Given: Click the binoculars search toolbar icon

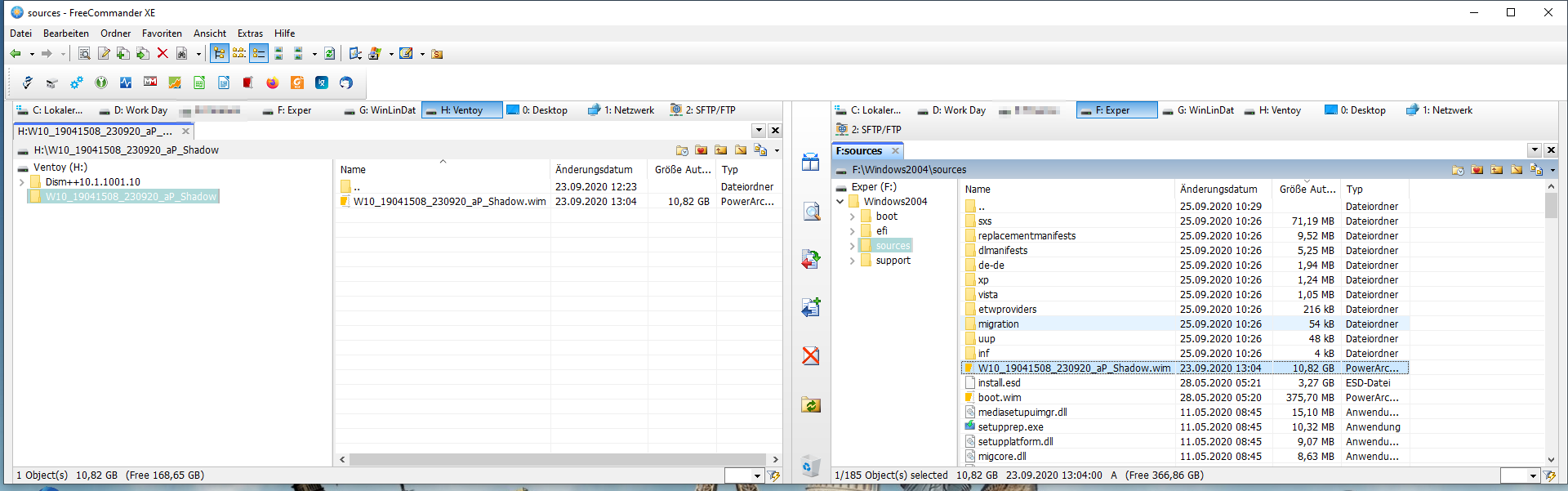Looking at the screenshot, I should [x=182, y=54].
